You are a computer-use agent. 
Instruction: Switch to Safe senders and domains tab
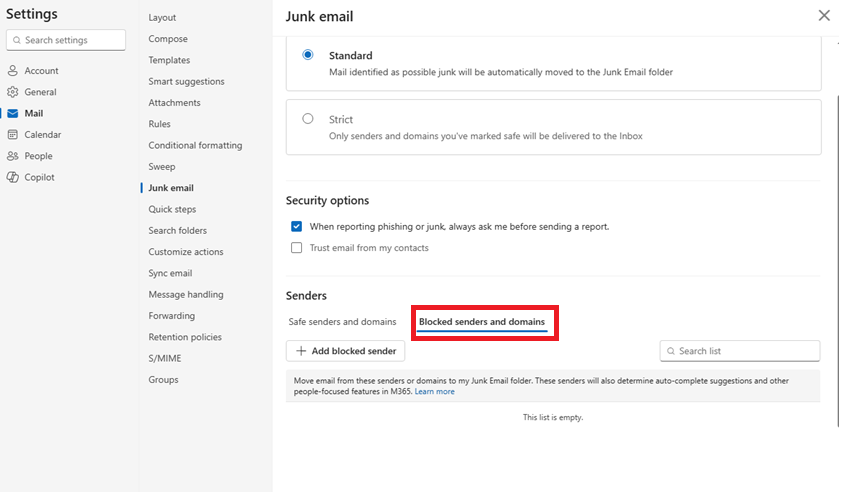tap(342, 322)
